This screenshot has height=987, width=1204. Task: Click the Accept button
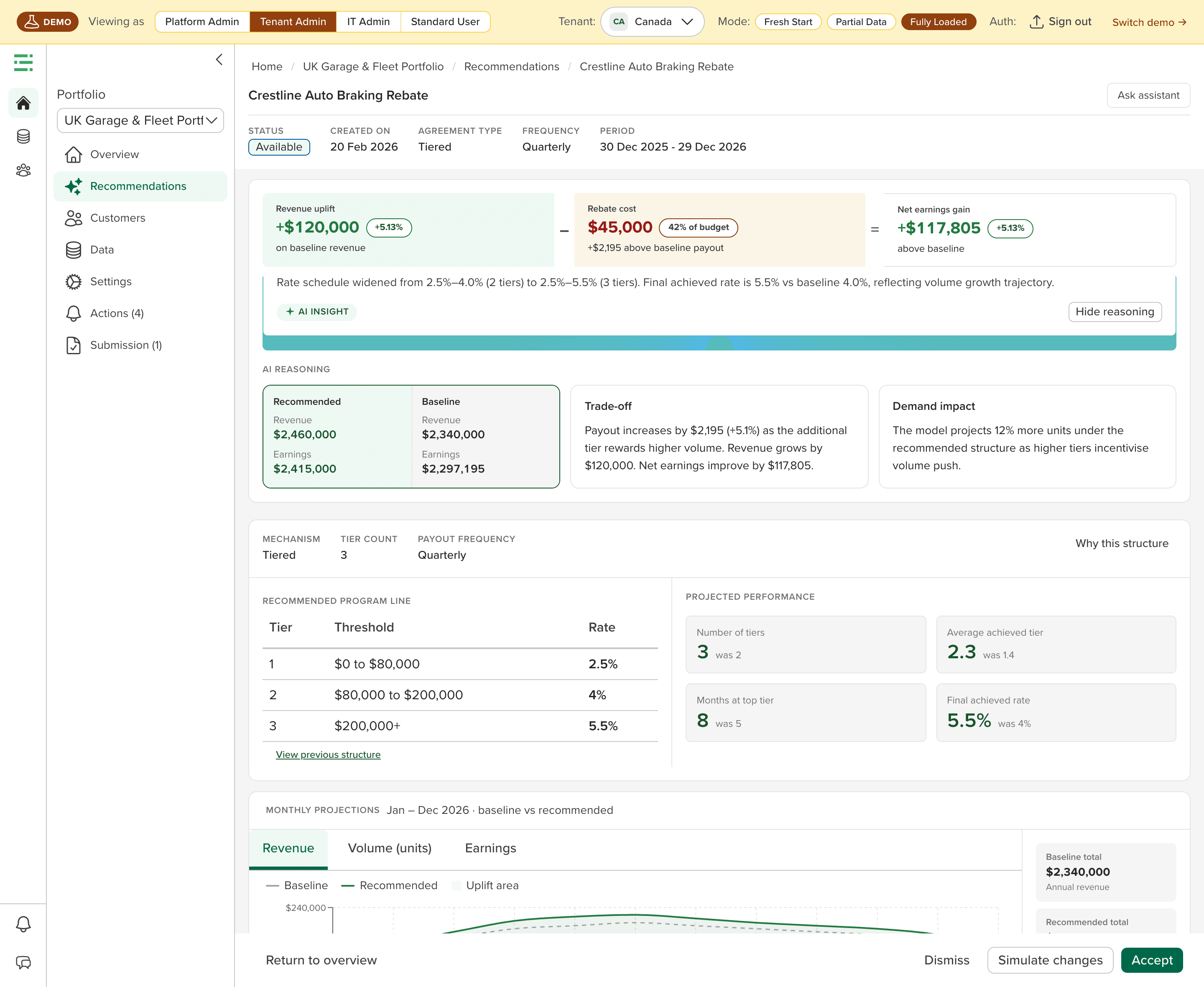point(1152,960)
